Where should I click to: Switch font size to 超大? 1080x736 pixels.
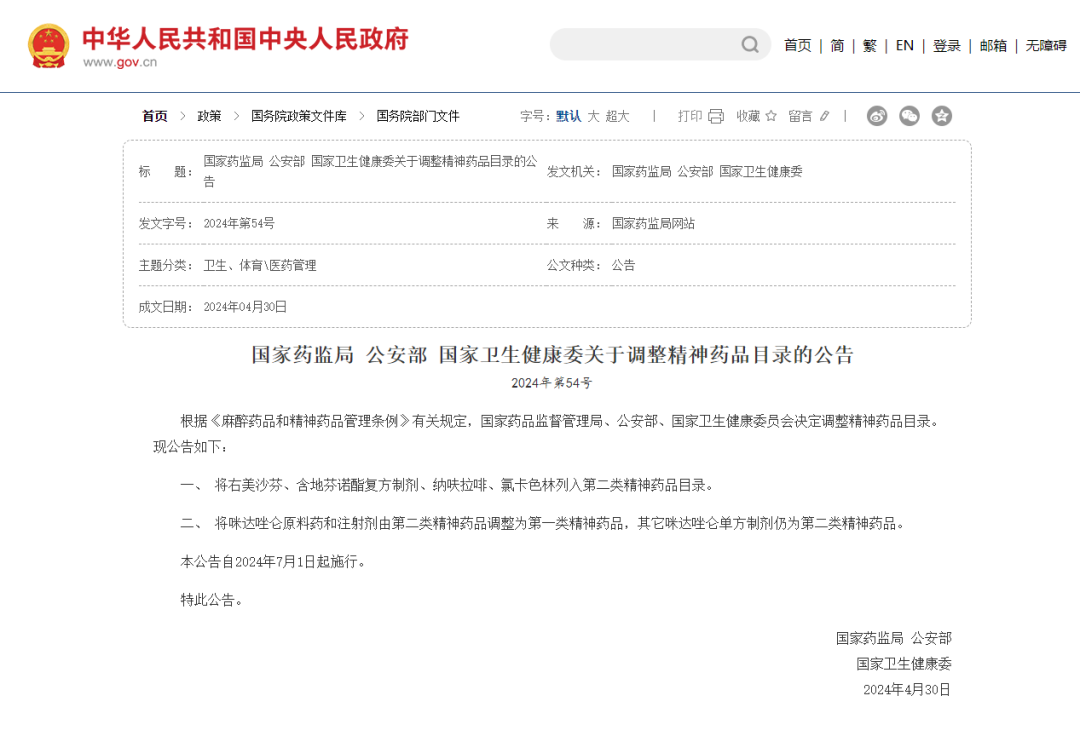tap(617, 116)
